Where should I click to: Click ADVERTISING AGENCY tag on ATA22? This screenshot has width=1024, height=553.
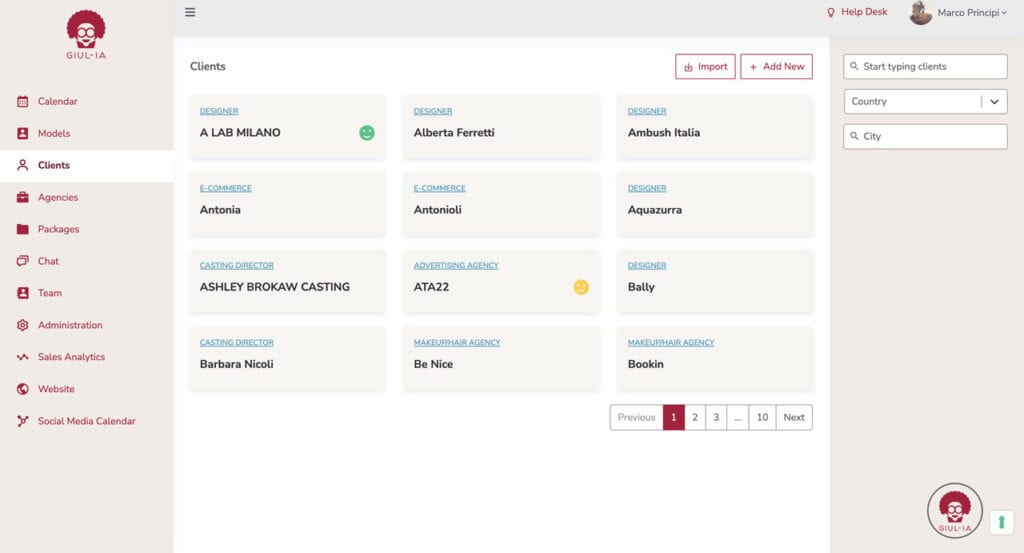click(x=456, y=265)
